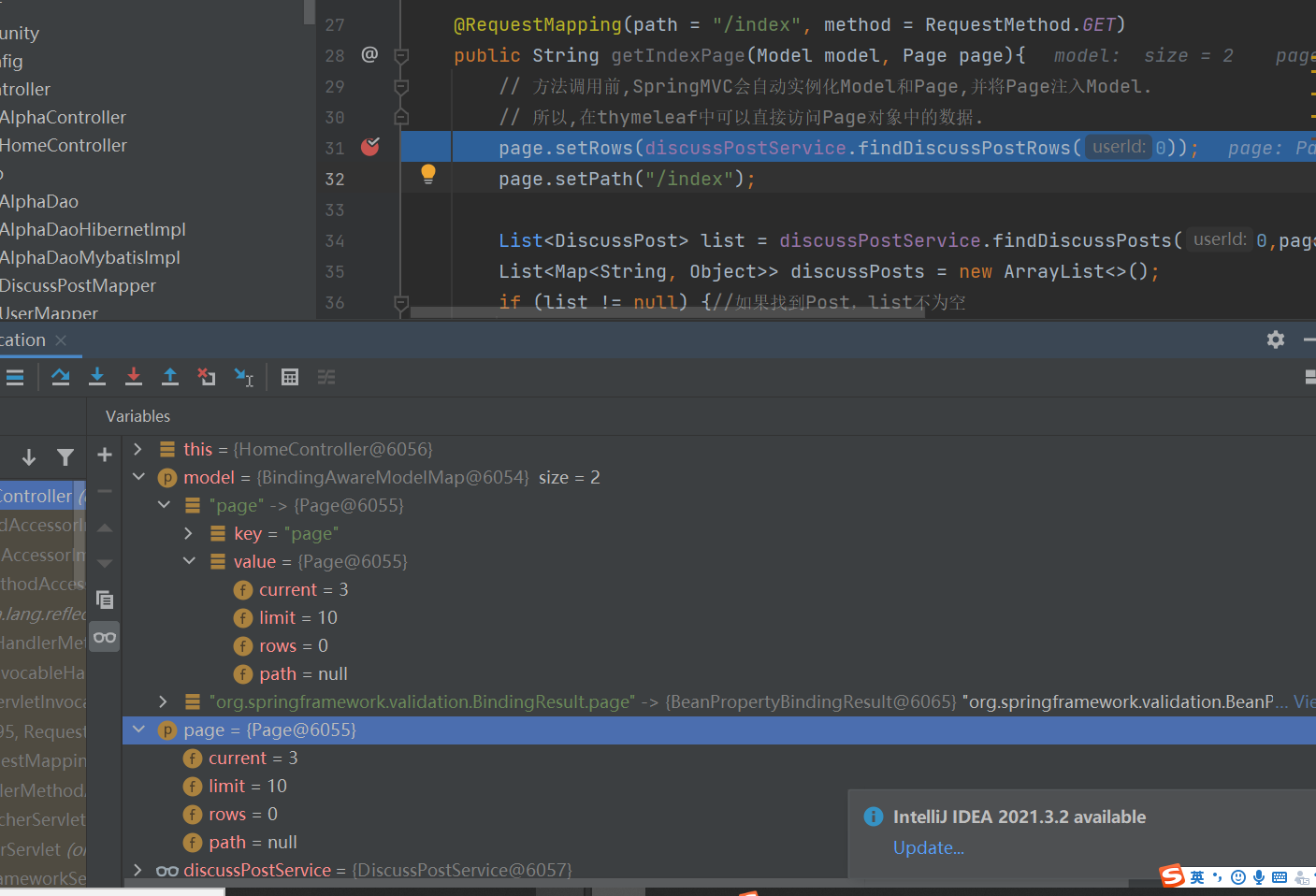The image size is (1316, 896).
Task: Open DiscussPostMapper in project tree
Action: (78, 285)
